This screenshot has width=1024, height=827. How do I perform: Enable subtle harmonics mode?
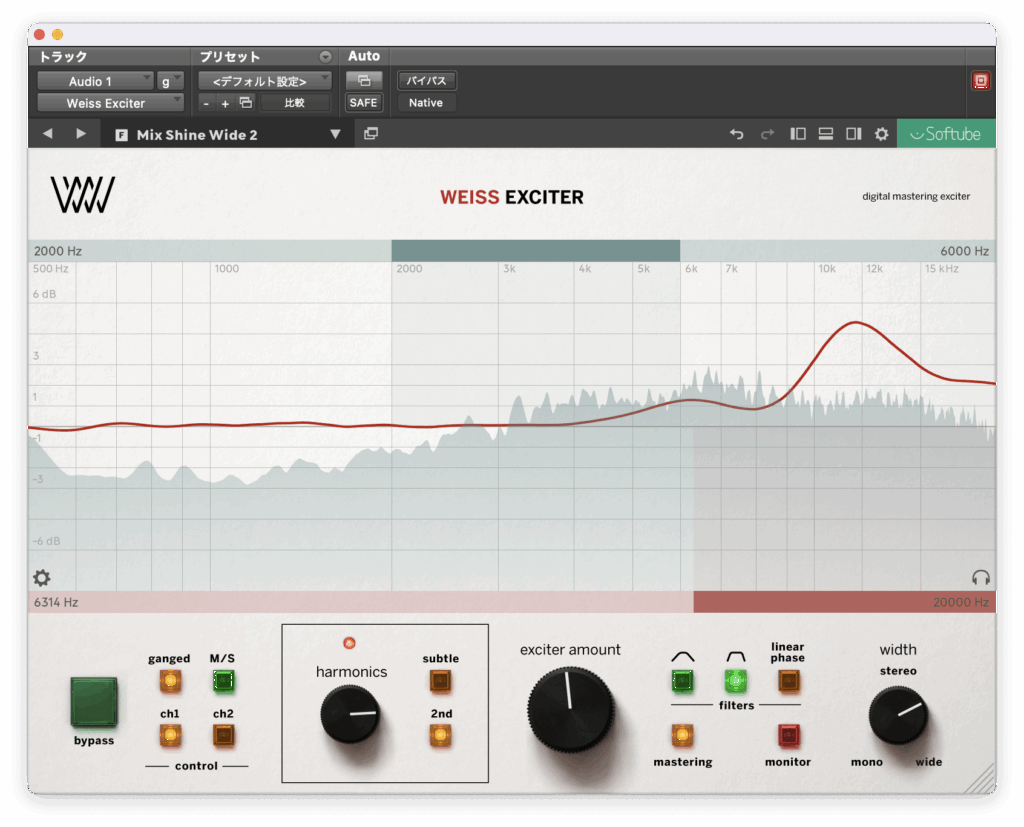[440, 681]
